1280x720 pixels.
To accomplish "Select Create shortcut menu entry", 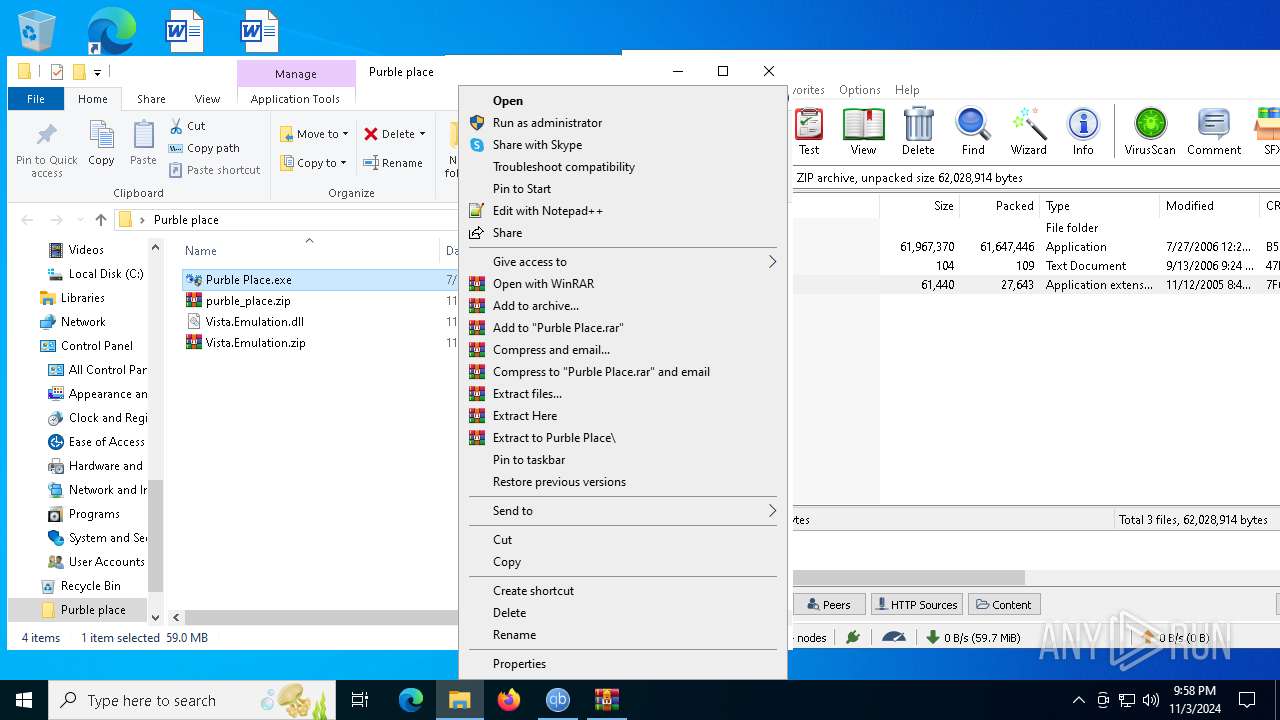I will (x=622, y=591).
